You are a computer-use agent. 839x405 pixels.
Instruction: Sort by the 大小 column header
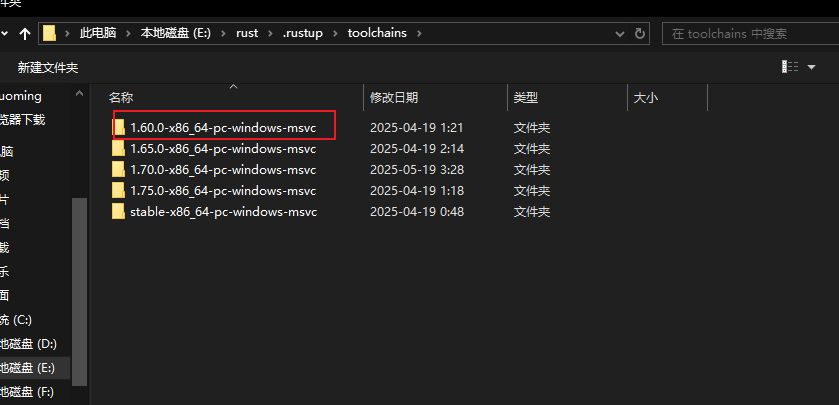[x=646, y=97]
